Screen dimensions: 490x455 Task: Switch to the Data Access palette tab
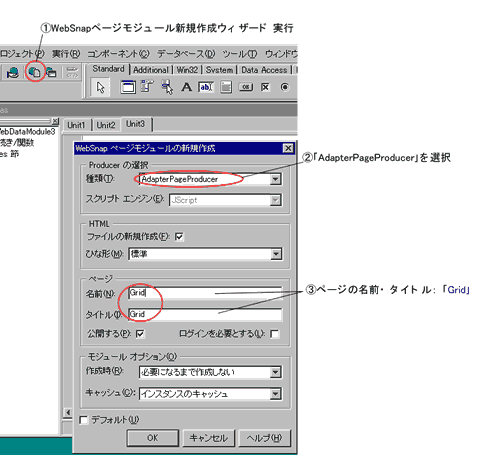click(264, 70)
